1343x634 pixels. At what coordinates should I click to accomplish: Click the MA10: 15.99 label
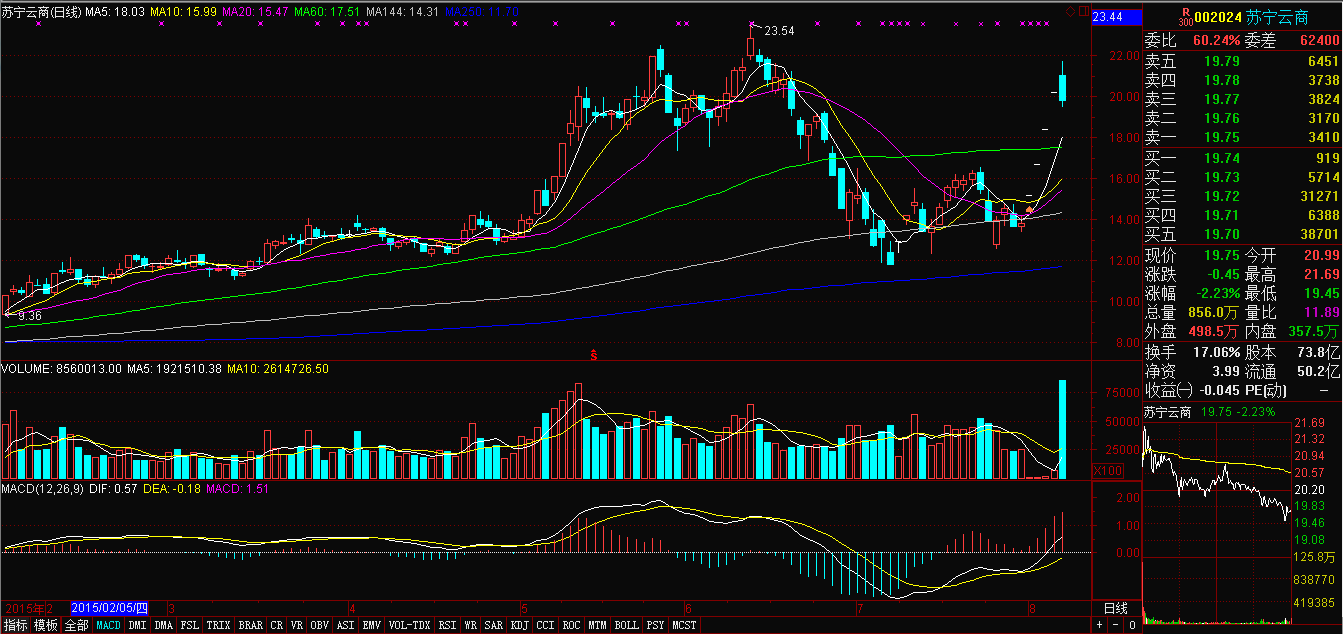(183, 11)
